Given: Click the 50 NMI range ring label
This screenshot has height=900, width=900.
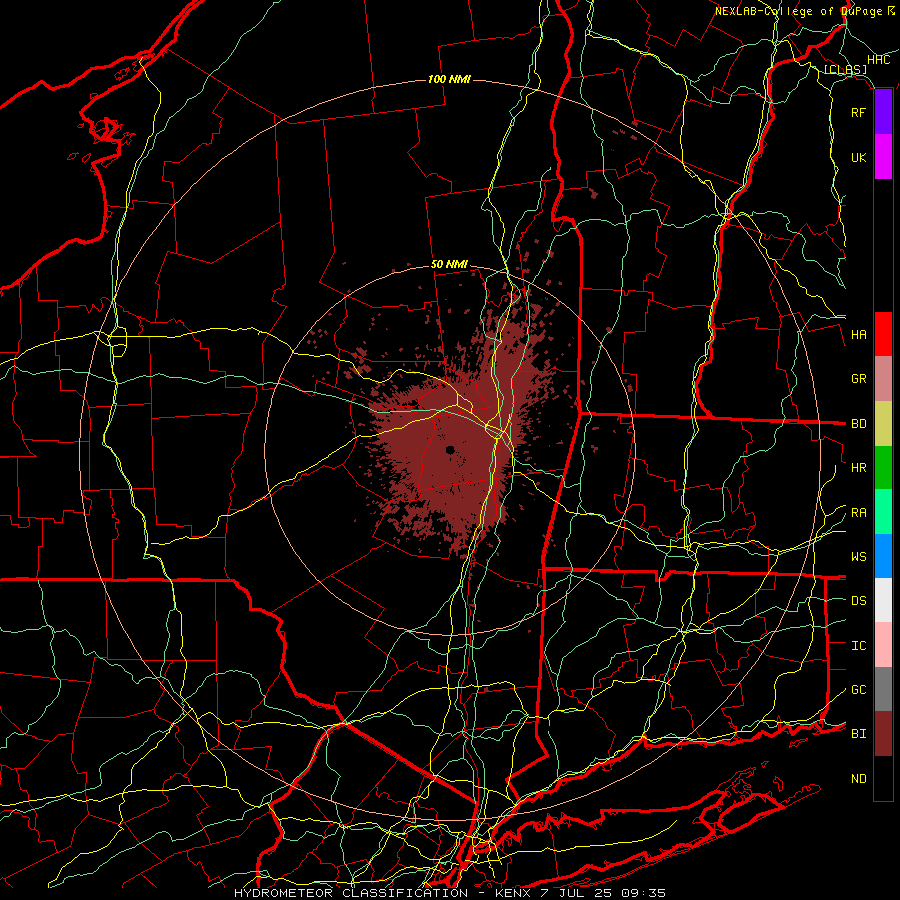Looking at the screenshot, I should coord(449,265).
